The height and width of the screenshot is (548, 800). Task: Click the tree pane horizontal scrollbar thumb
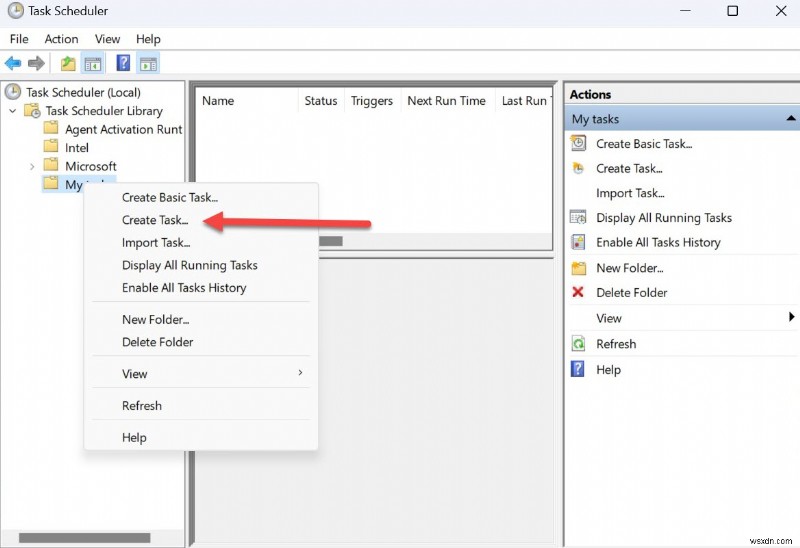pos(85,538)
